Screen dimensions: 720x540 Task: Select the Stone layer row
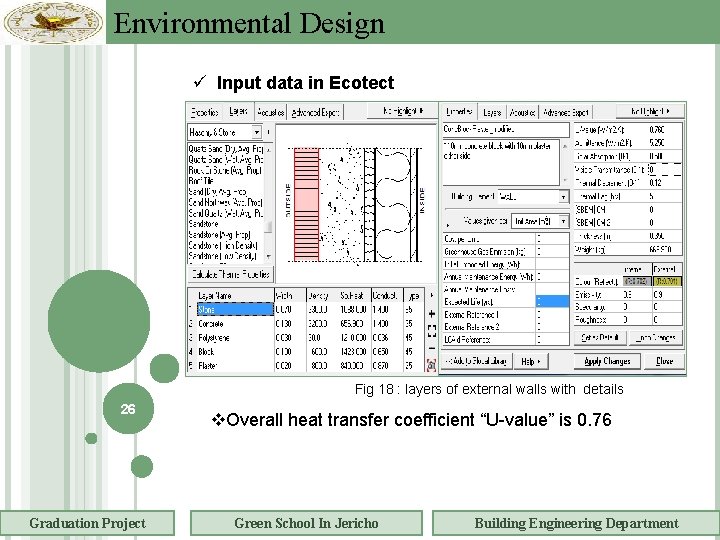pyautogui.click(x=306, y=309)
